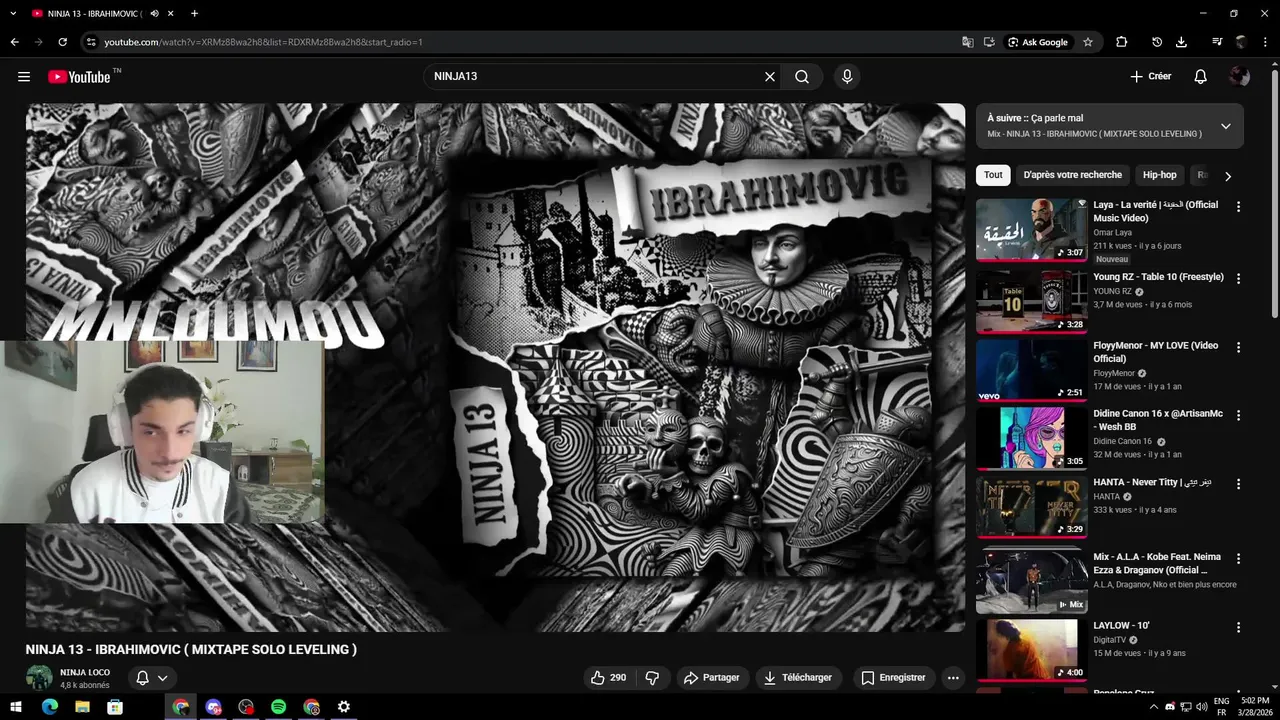
Task: Click the video player to pause
Action: [495, 367]
